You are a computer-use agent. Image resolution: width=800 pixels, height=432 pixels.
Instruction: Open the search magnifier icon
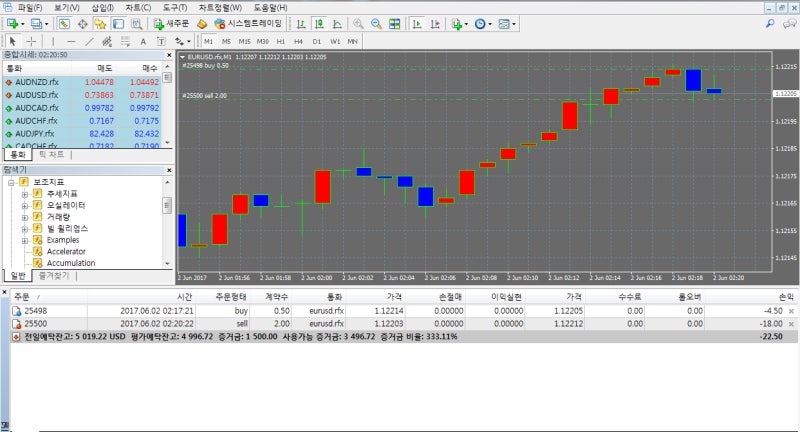(770, 23)
